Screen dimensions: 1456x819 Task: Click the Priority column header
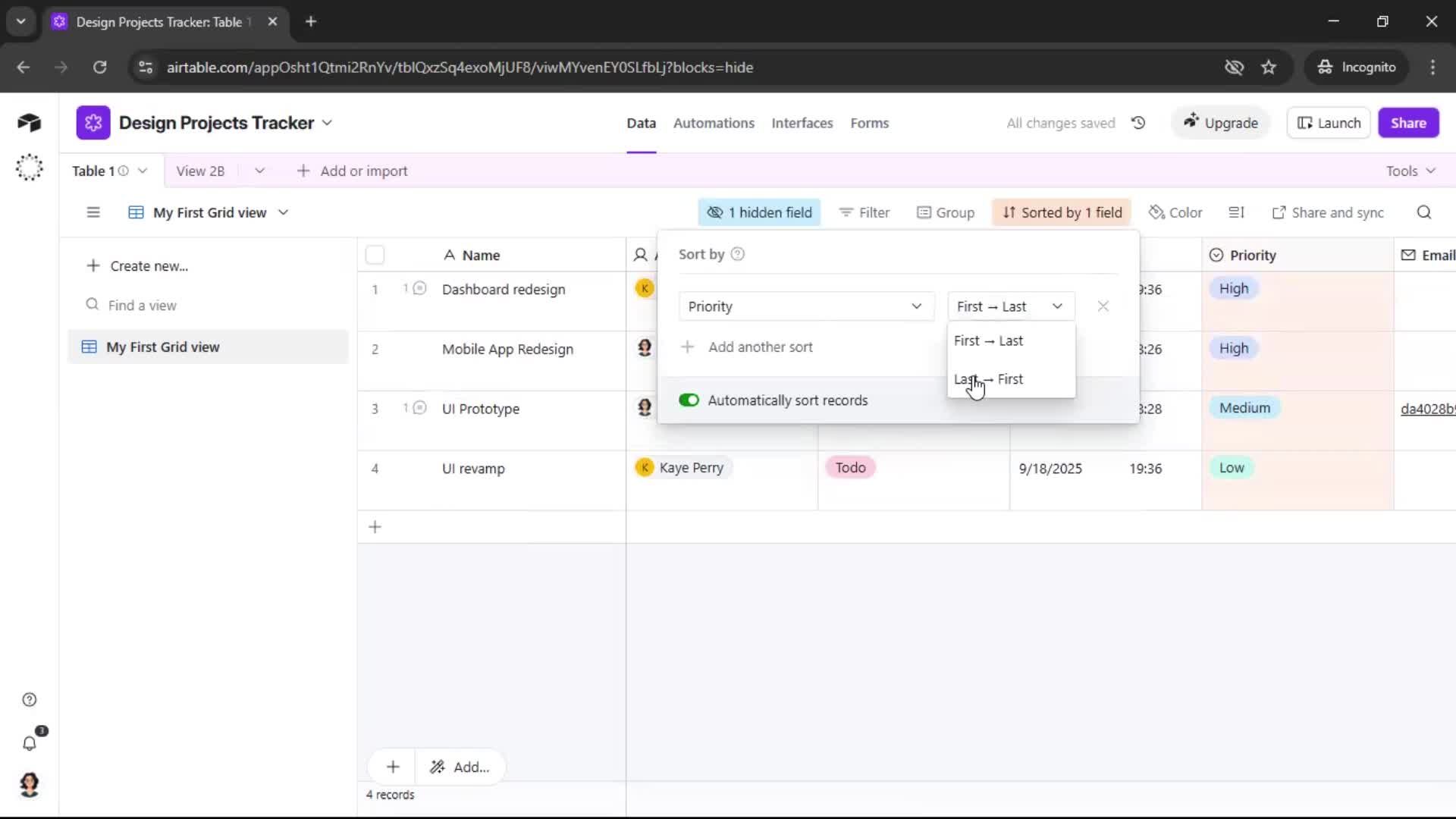pos(1297,255)
